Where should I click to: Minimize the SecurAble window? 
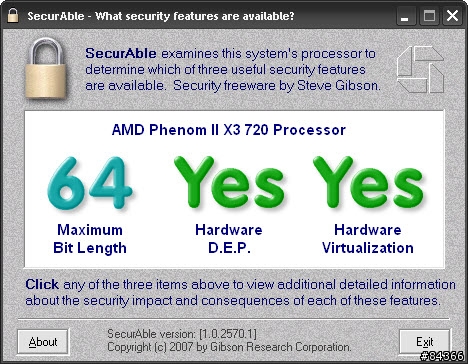tap(406, 16)
